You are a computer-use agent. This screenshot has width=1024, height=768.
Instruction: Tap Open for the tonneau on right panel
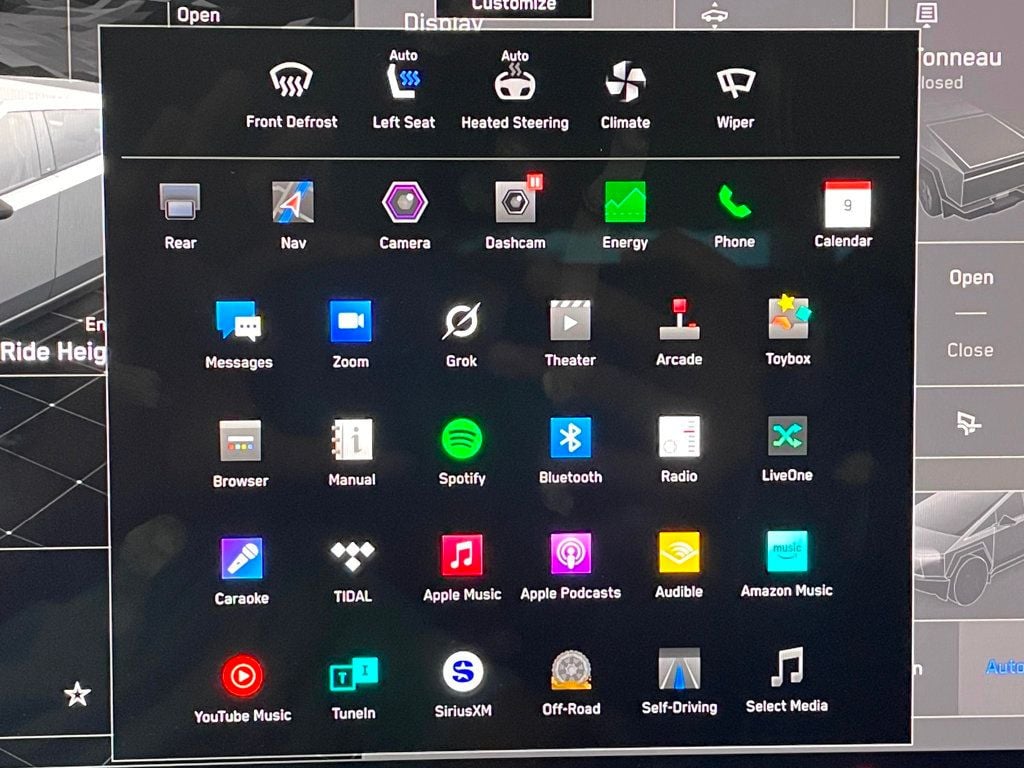tap(971, 278)
